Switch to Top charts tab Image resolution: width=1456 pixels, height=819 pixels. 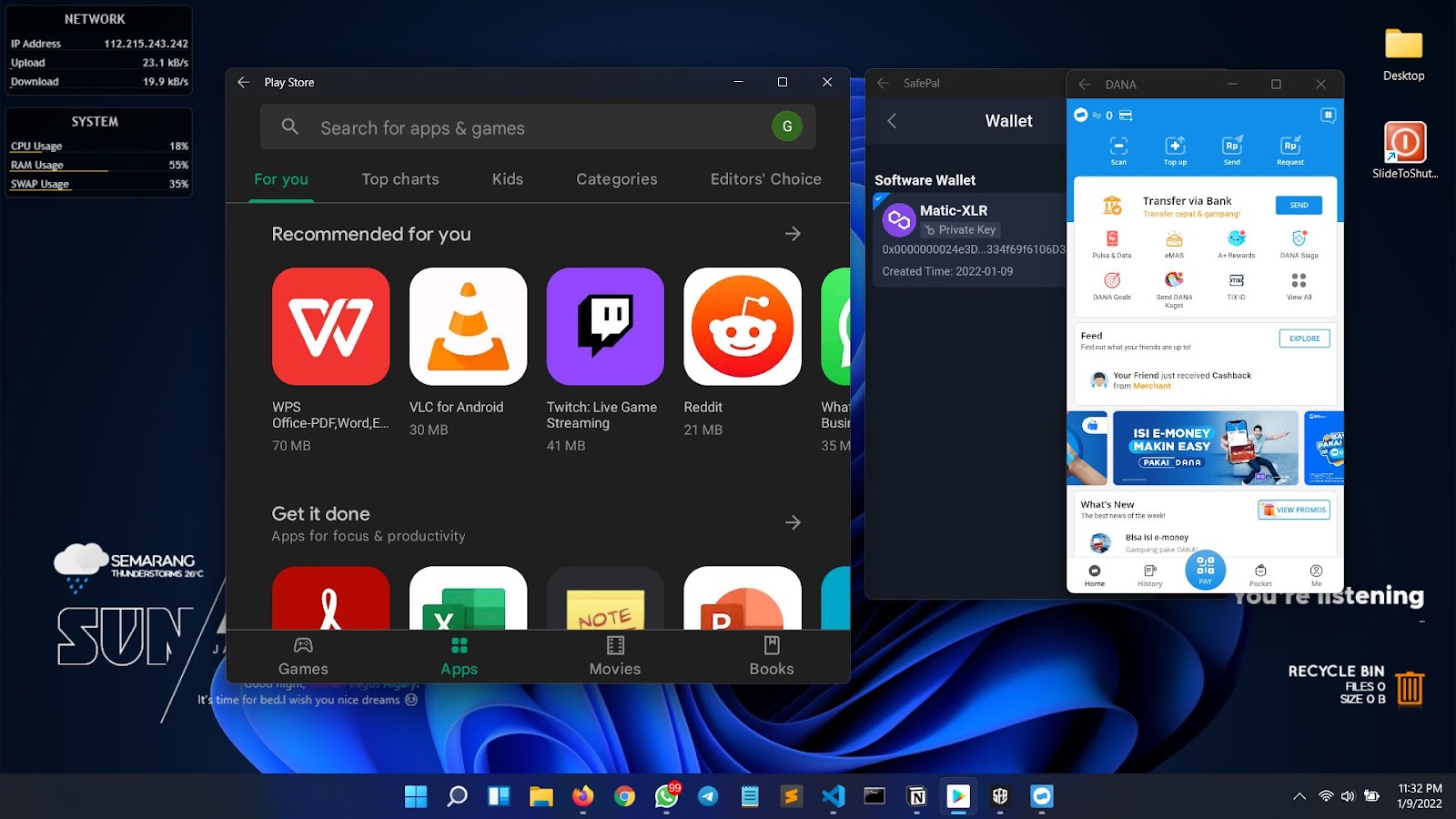tap(400, 179)
